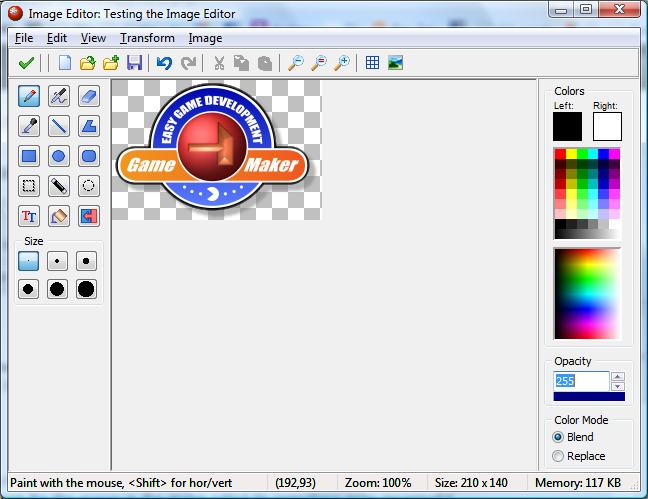Open the File menu

coord(24,38)
